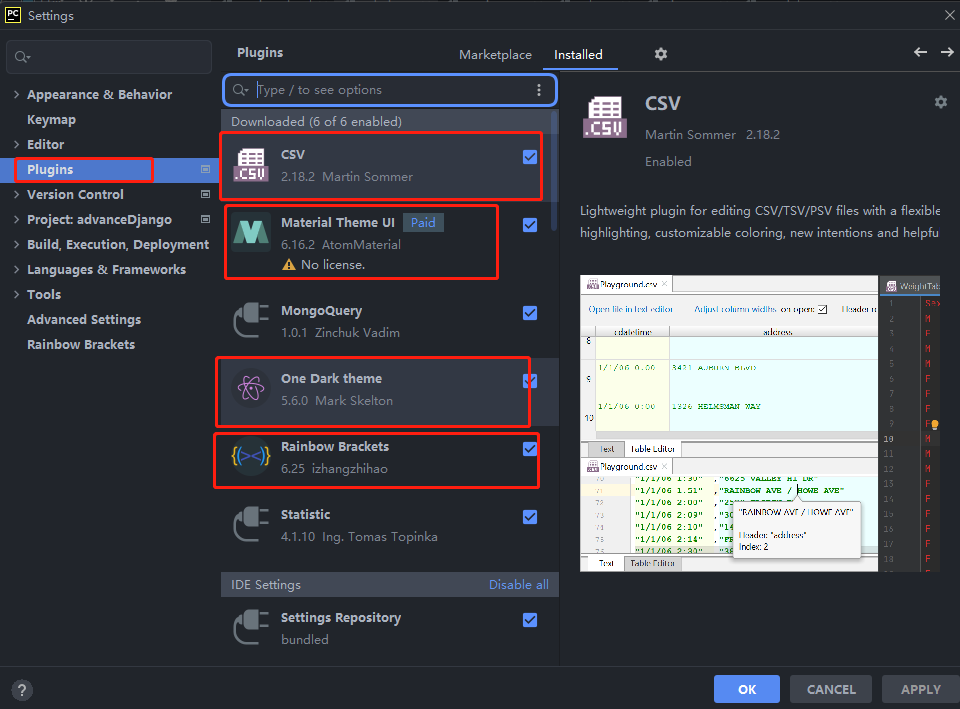960x709 pixels.
Task: Toggle the Settings Repository checkbox
Action: (x=530, y=620)
